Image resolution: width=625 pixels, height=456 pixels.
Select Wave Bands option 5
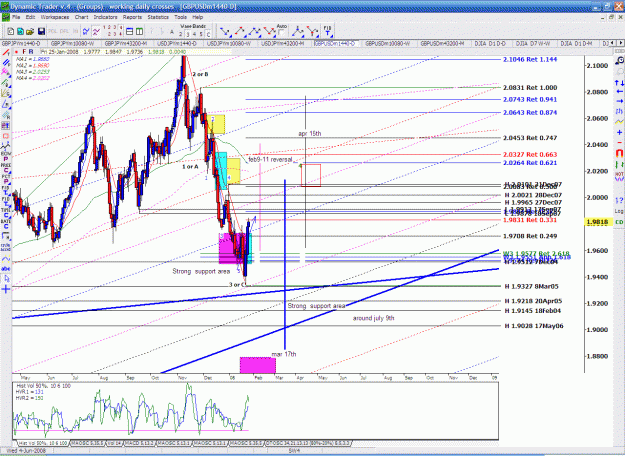(x=201, y=34)
